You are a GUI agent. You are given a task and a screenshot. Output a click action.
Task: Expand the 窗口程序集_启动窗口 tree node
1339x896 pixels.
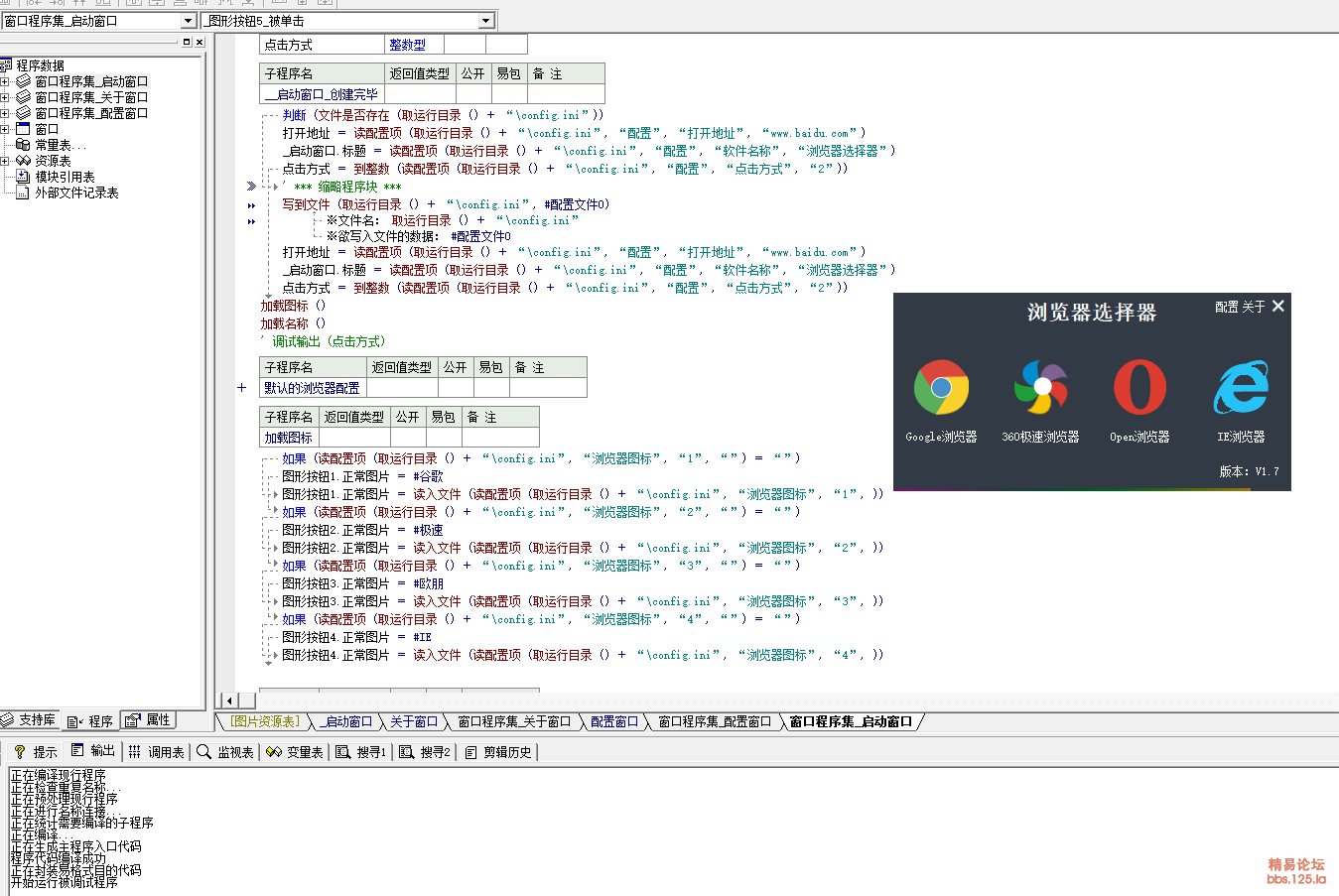pyautogui.click(x=5, y=81)
